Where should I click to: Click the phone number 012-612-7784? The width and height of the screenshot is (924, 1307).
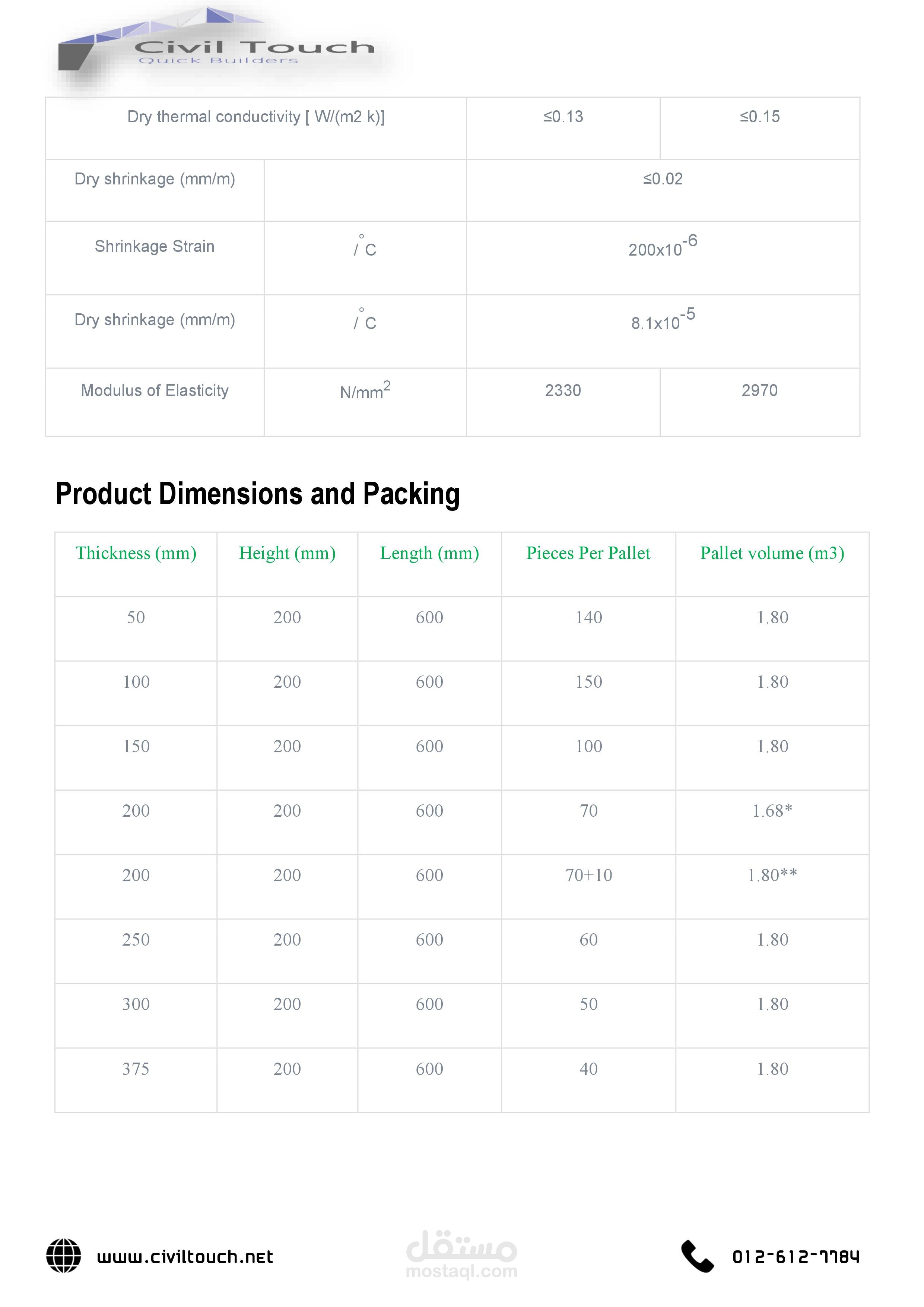[x=796, y=1257]
